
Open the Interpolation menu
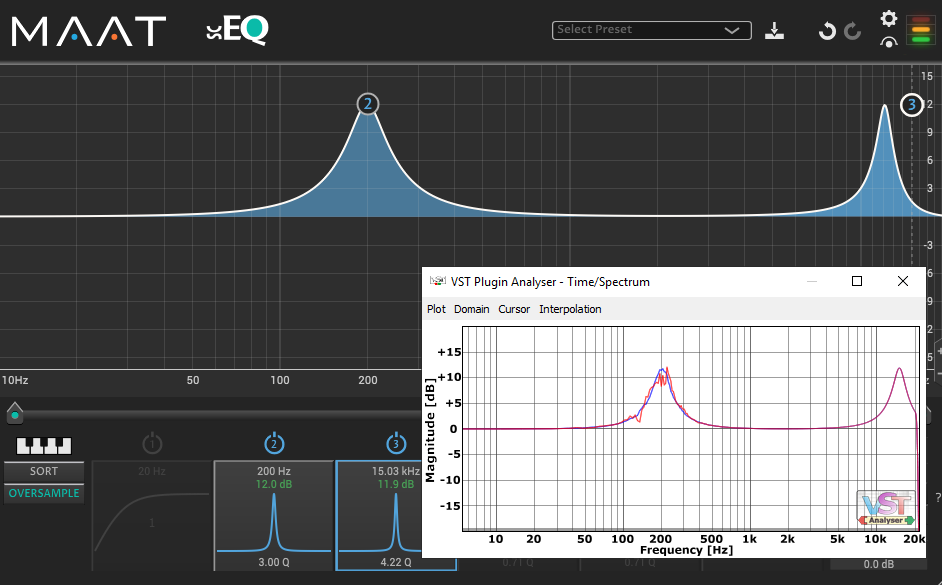570,309
